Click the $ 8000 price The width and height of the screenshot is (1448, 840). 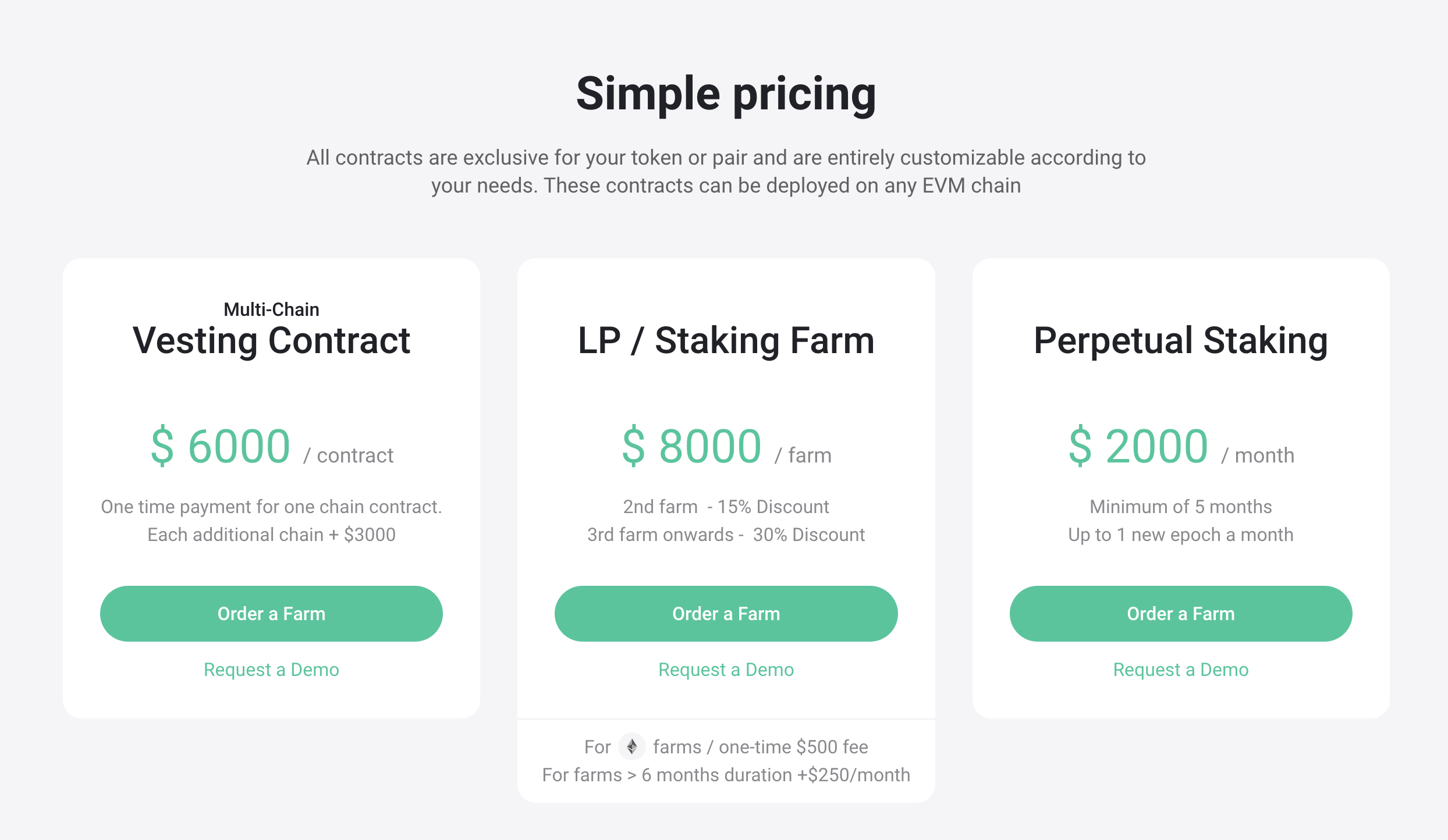click(691, 446)
